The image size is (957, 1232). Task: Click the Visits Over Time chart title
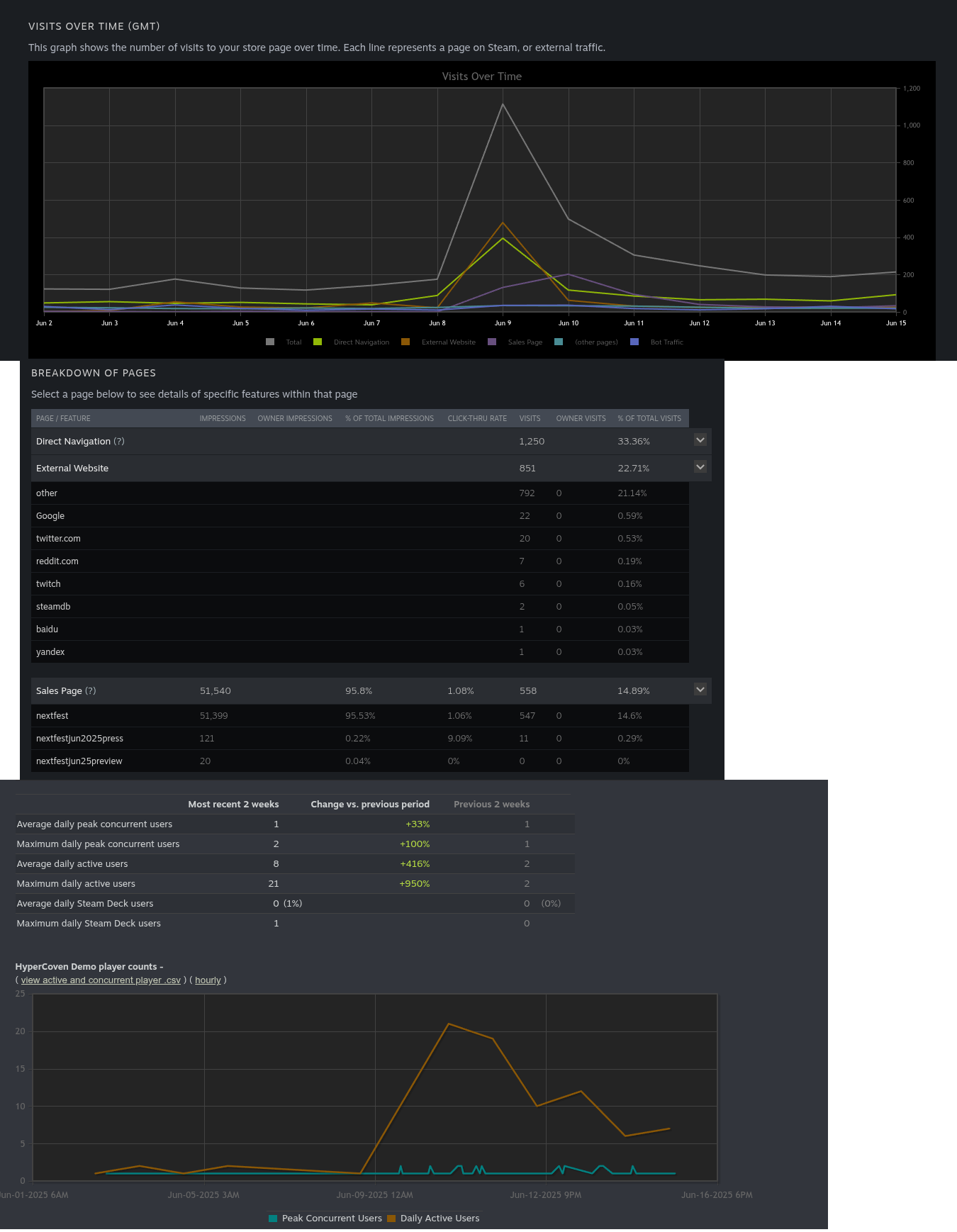pos(482,77)
